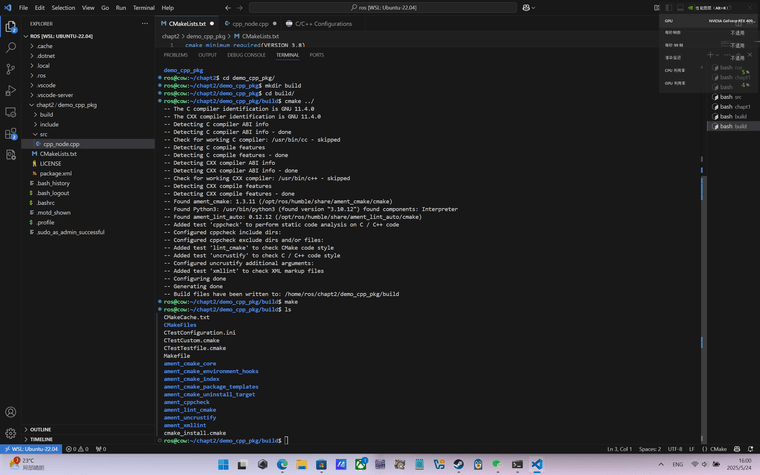Go back with the left arrow

(228, 8)
